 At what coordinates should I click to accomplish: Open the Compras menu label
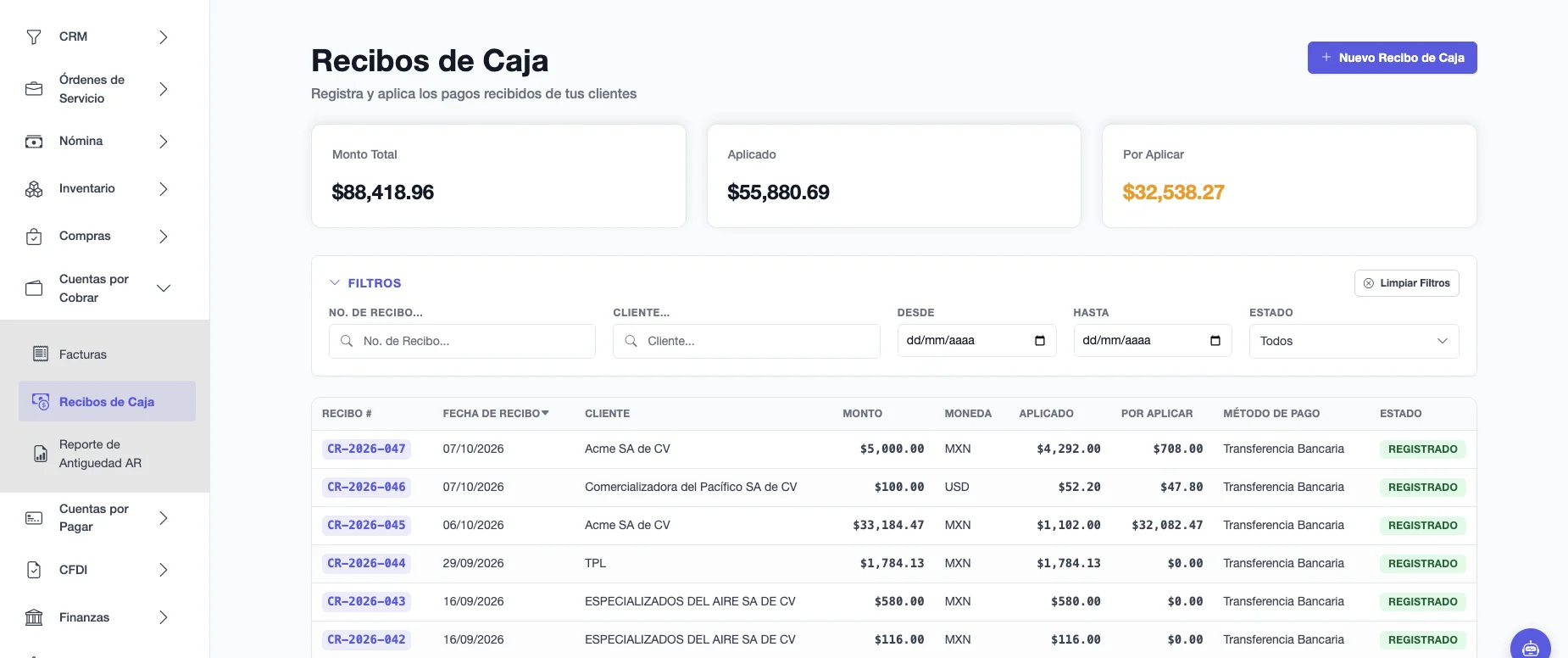pyautogui.click(x=85, y=236)
